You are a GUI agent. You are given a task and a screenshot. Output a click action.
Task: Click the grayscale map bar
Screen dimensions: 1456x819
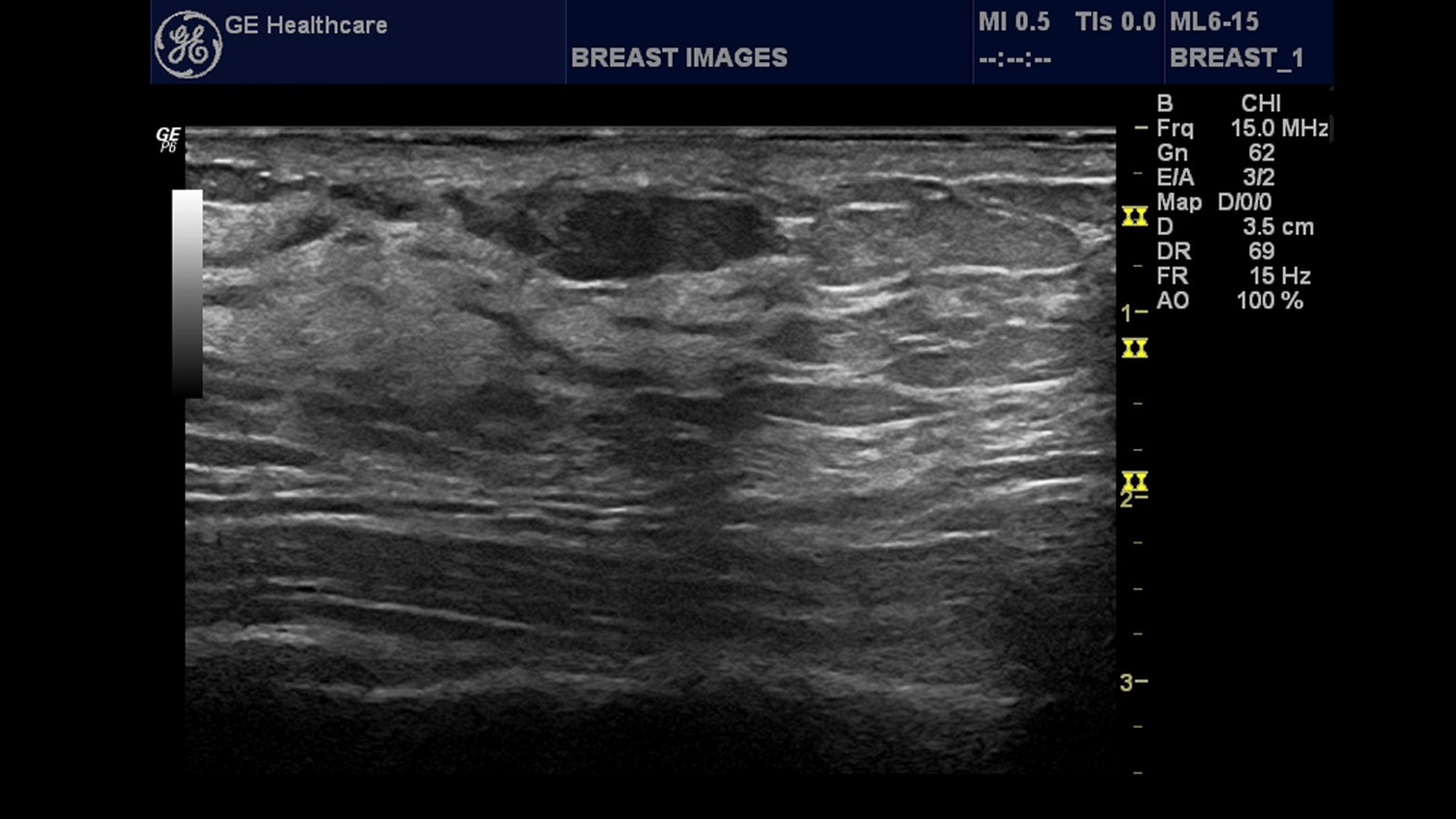187,293
